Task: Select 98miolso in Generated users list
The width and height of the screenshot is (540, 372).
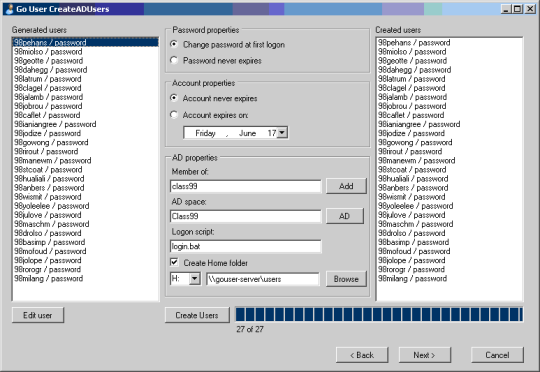Action: pos(85,52)
